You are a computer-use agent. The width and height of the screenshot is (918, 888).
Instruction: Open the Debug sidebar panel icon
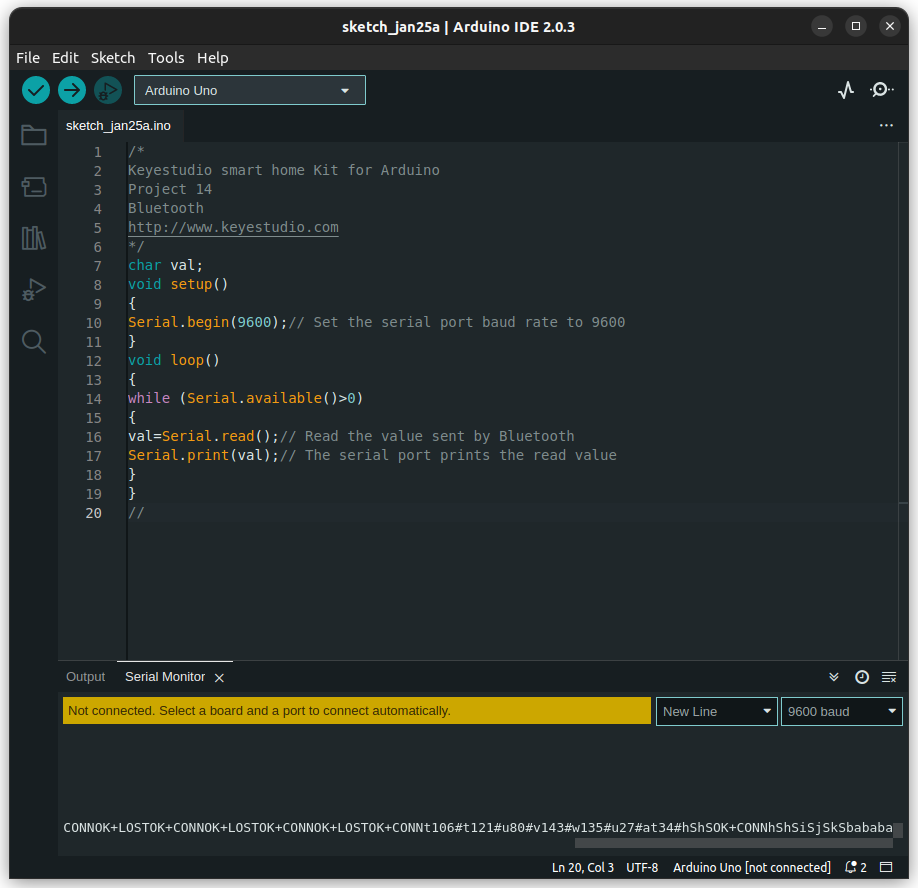[x=34, y=290]
